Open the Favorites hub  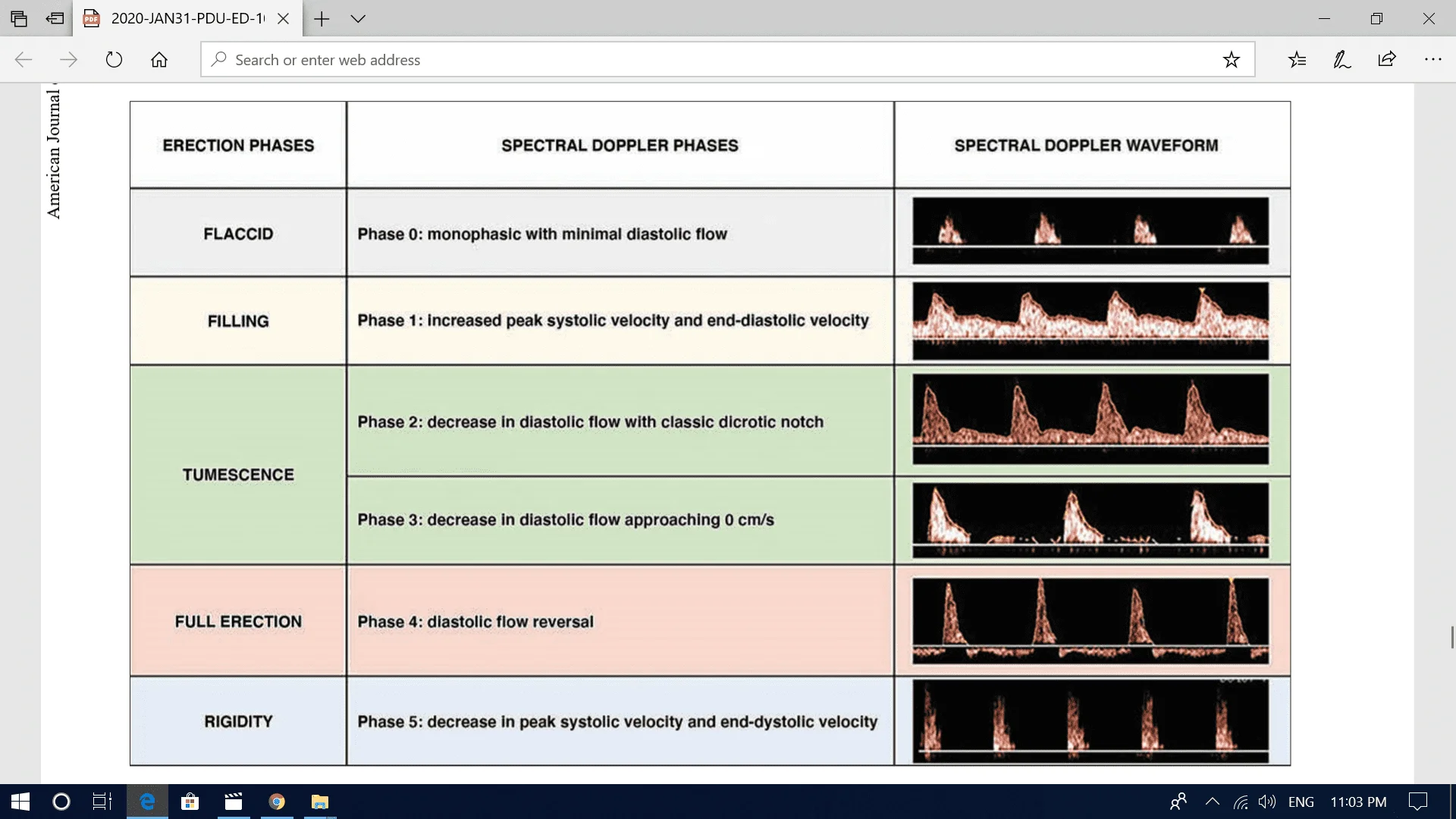[1298, 59]
